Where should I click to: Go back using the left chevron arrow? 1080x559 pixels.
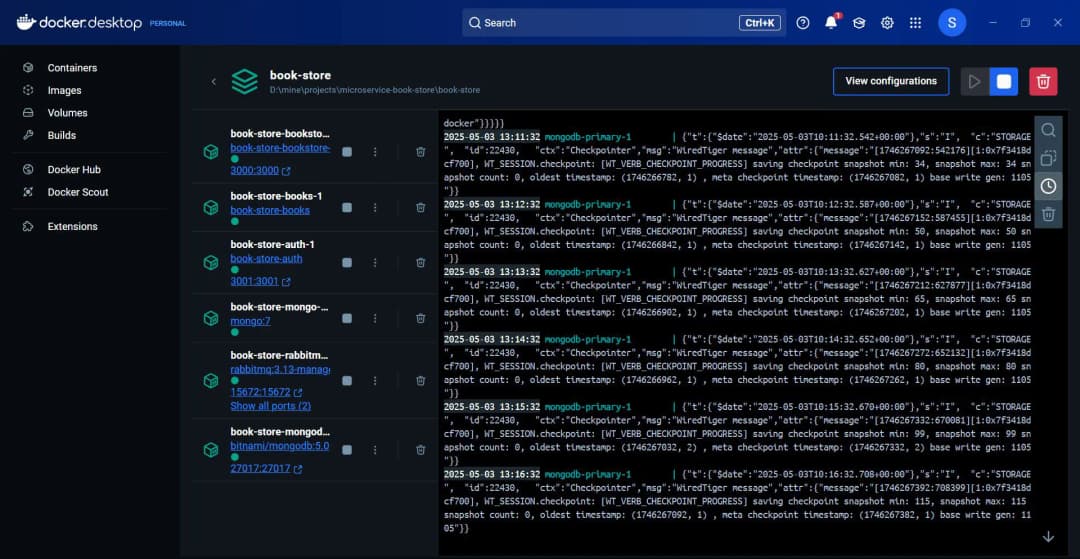click(214, 81)
